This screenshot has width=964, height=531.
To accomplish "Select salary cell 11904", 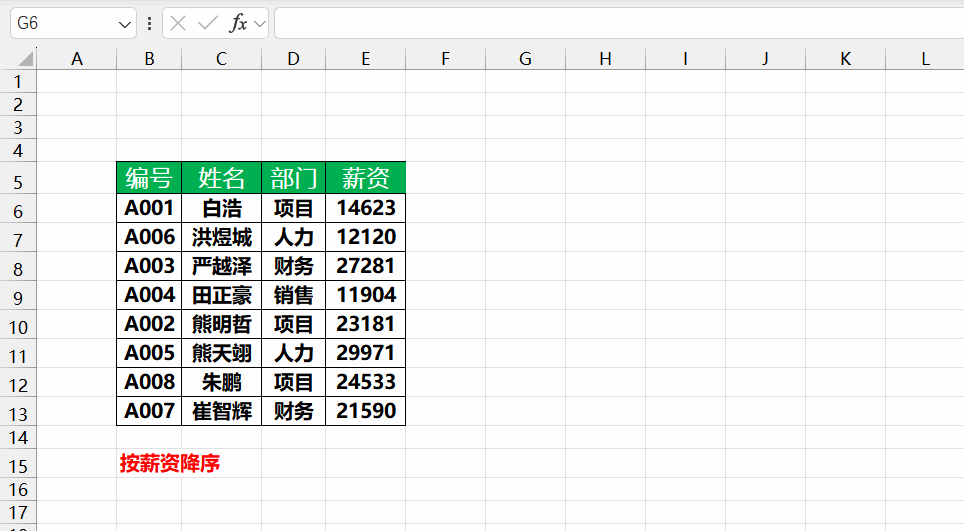I will tap(366, 295).
